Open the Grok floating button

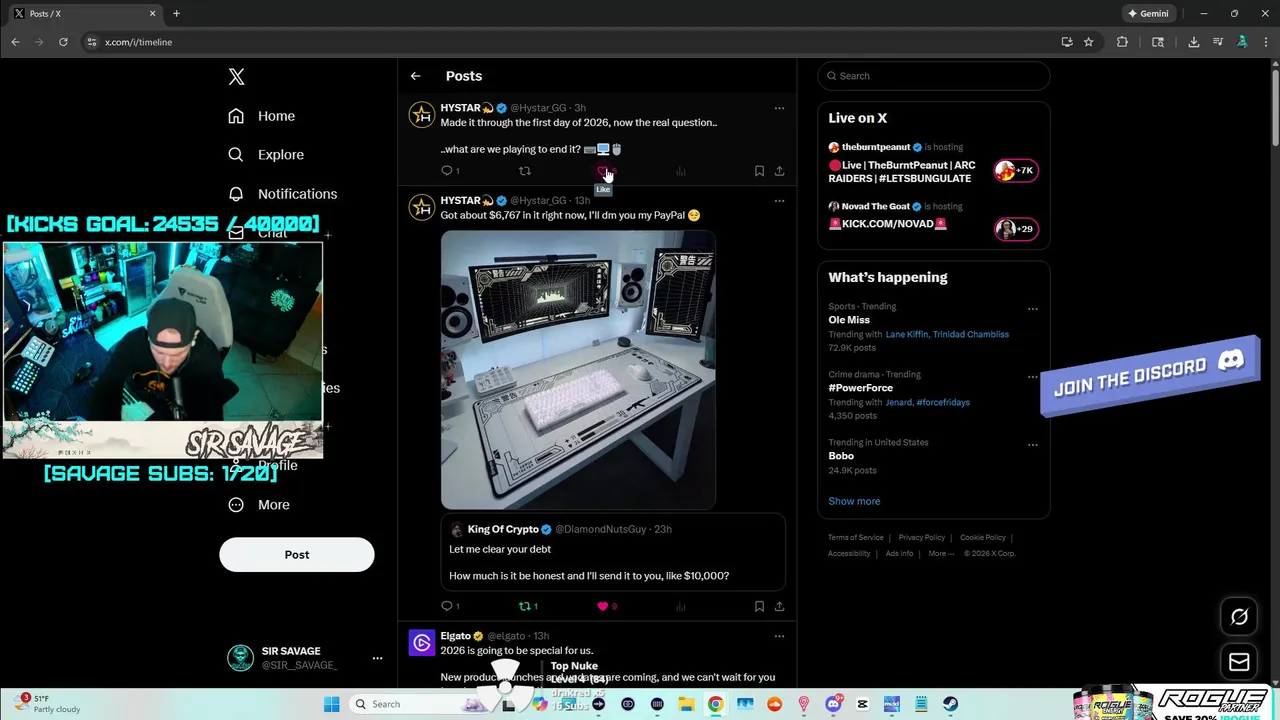[x=1239, y=617]
